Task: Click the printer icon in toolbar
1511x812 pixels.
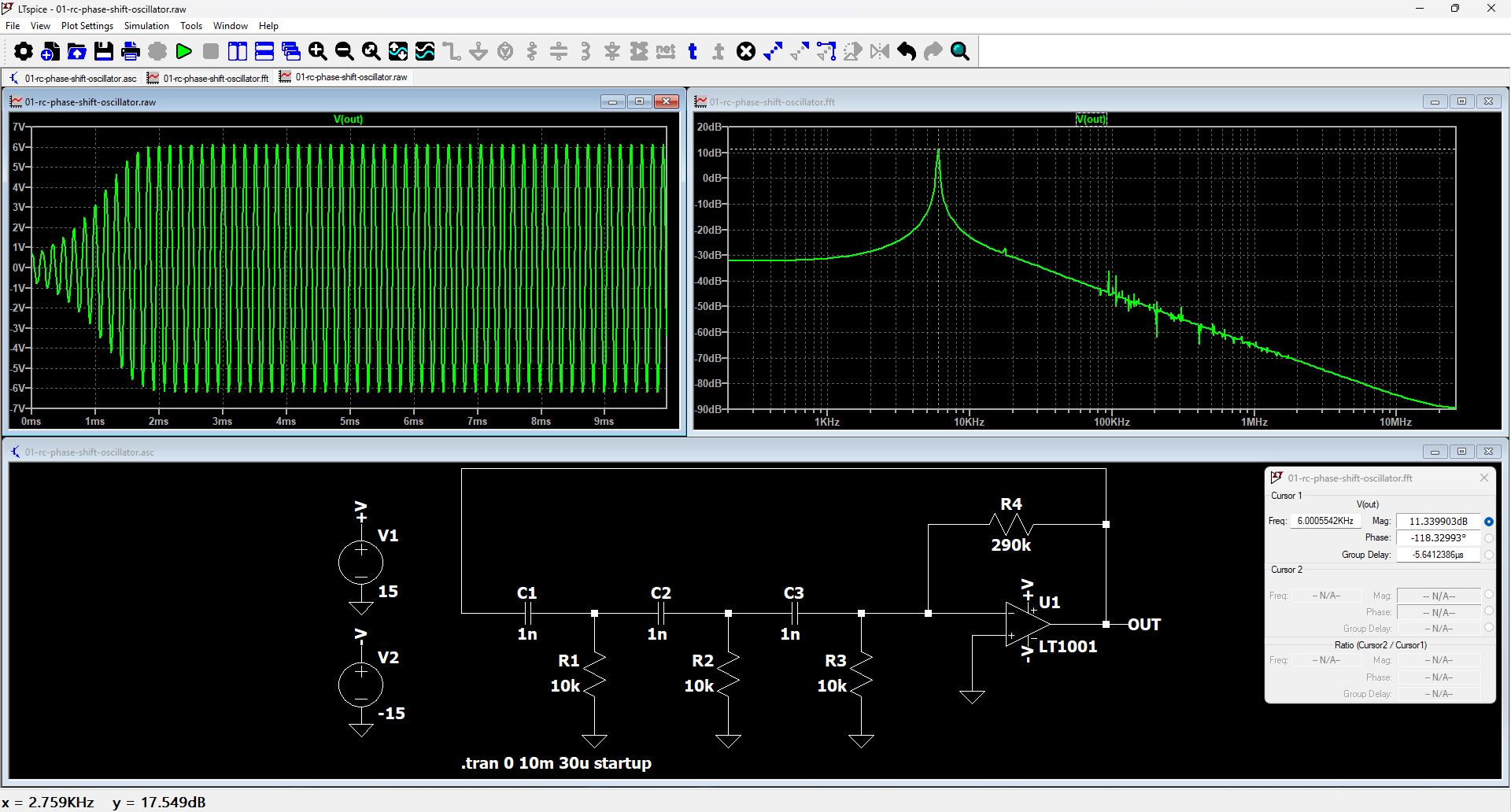Action: pos(131,52)
